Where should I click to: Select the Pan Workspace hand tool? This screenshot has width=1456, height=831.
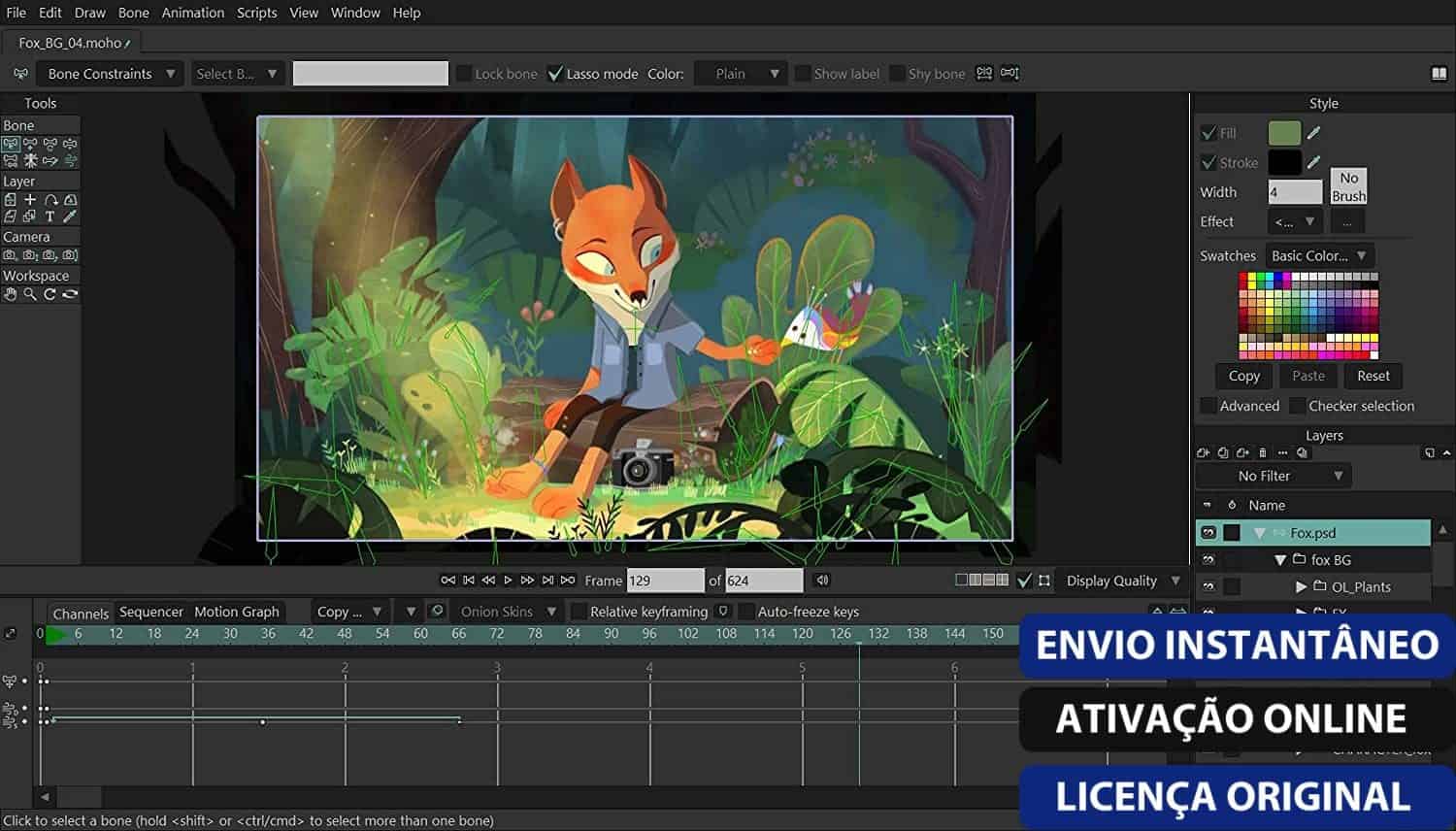[x=10, y=294]
